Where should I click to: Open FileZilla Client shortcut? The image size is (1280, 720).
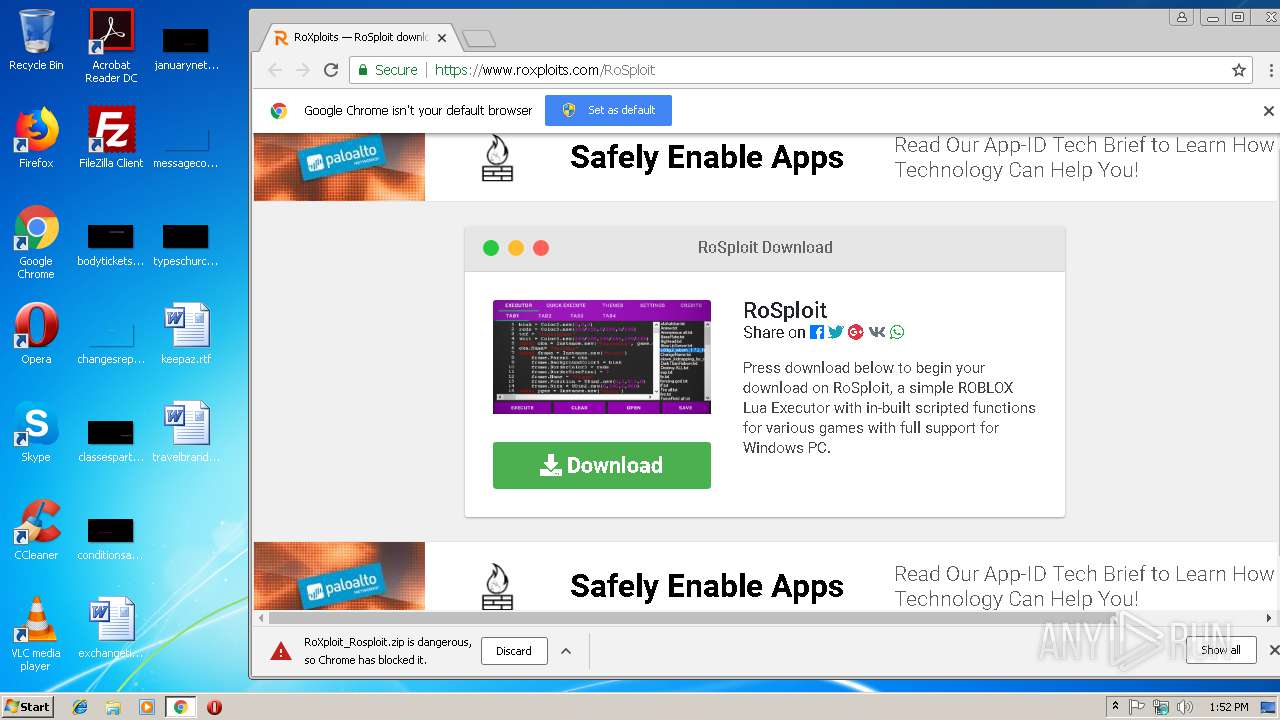[111, 137]
